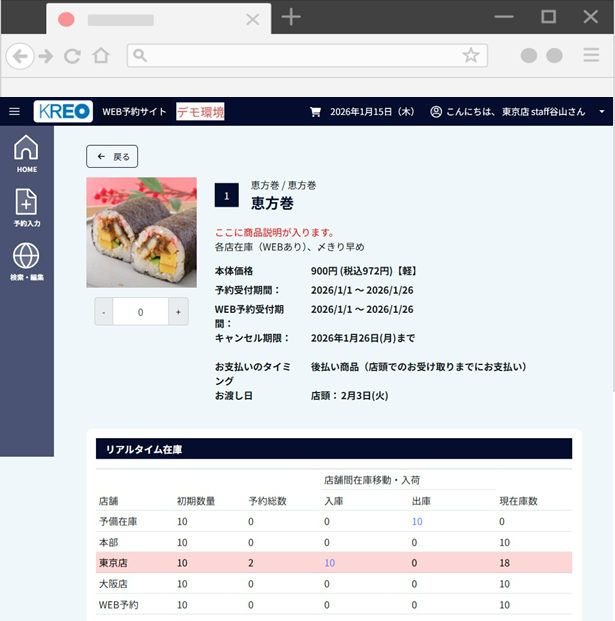Go to HOME in sidebar
Viewport: 615px width, 621px height.
coord(26,154)
